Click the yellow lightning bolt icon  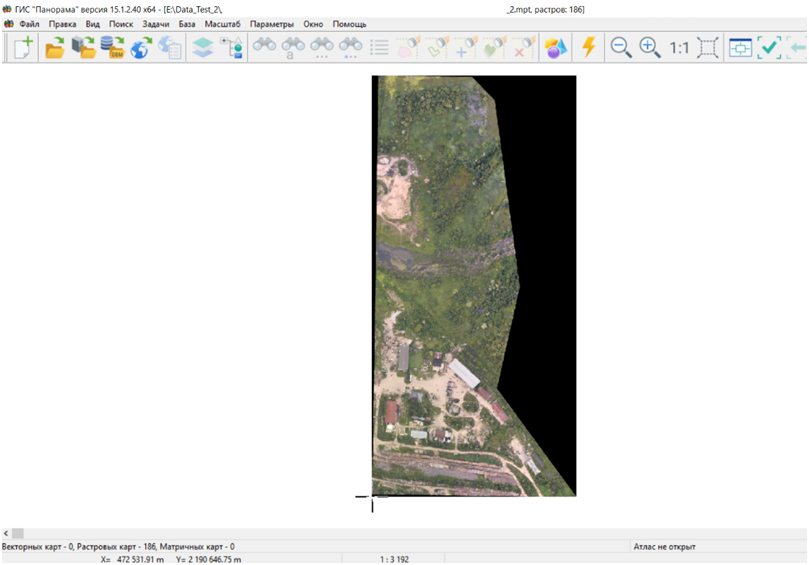pyautogui.click(x=589, y=47)
